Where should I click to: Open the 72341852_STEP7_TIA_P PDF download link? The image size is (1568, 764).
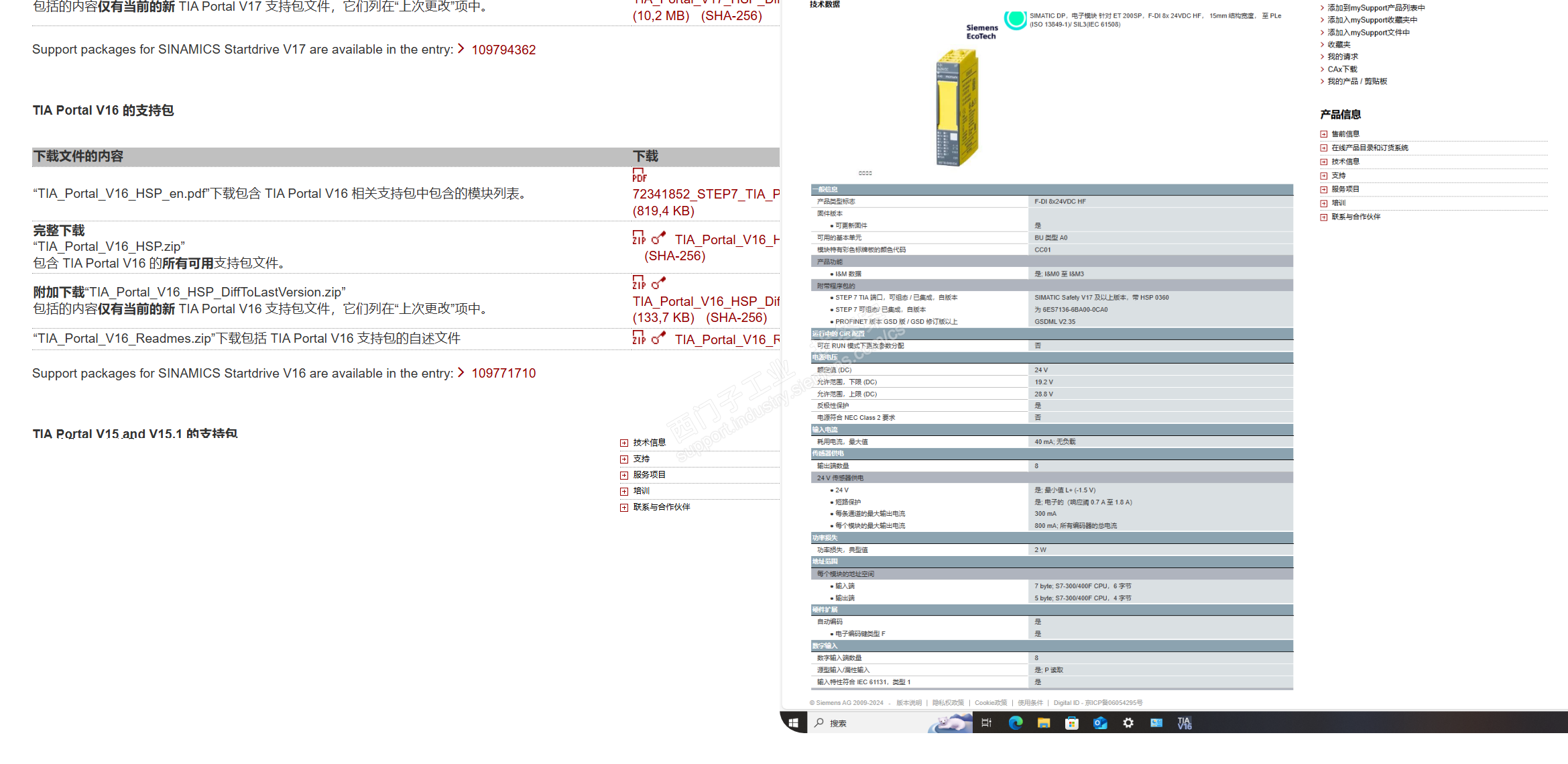(705, 194)
